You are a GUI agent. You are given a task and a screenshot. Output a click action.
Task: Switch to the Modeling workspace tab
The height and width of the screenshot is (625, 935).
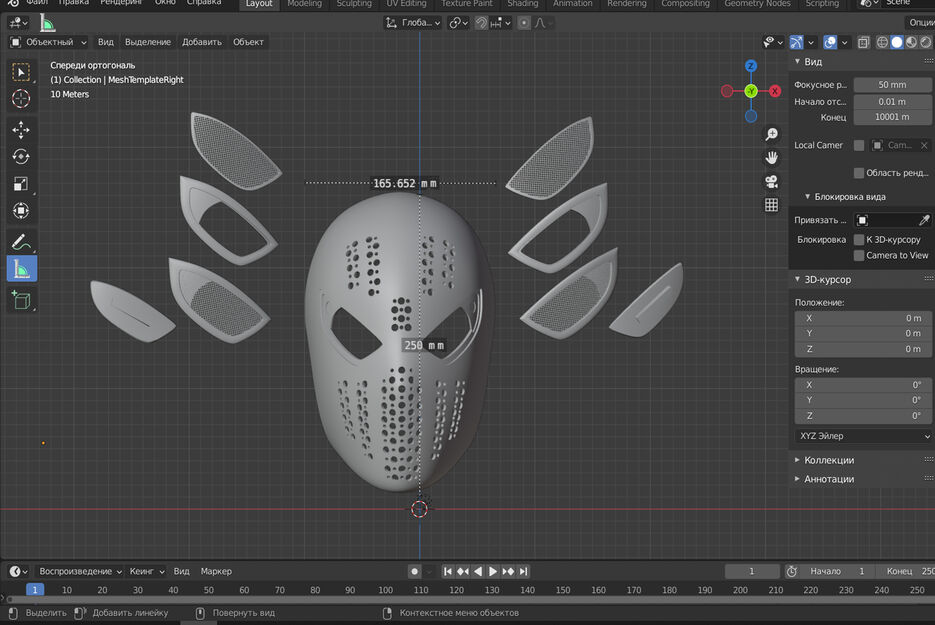[x=304, y=4]
